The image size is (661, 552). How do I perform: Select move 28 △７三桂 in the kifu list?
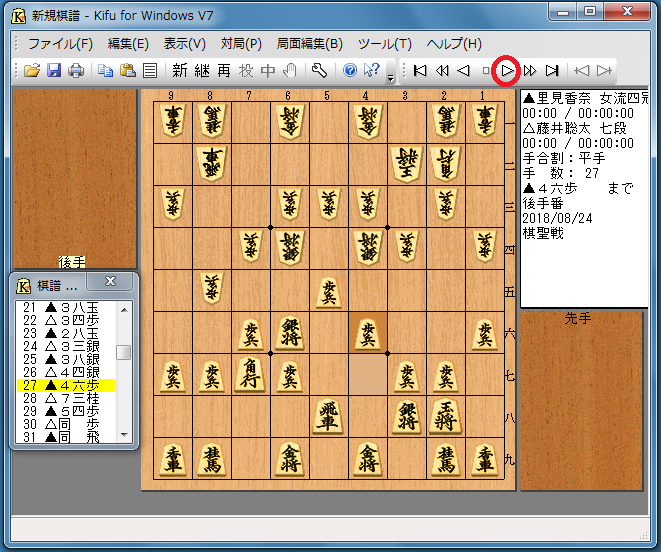pos(67,398)
